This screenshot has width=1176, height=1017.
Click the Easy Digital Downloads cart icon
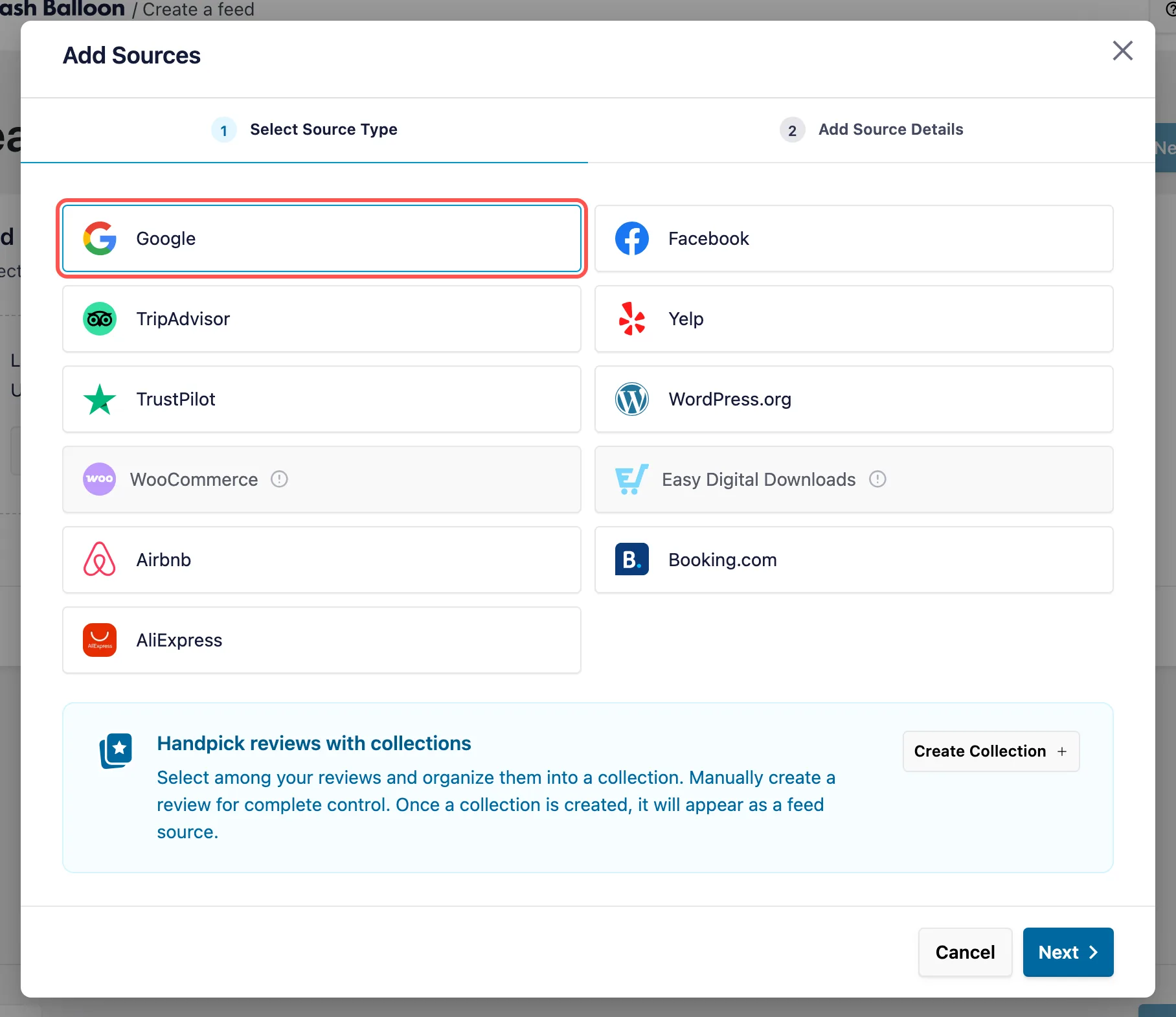[x=631, y=479]
